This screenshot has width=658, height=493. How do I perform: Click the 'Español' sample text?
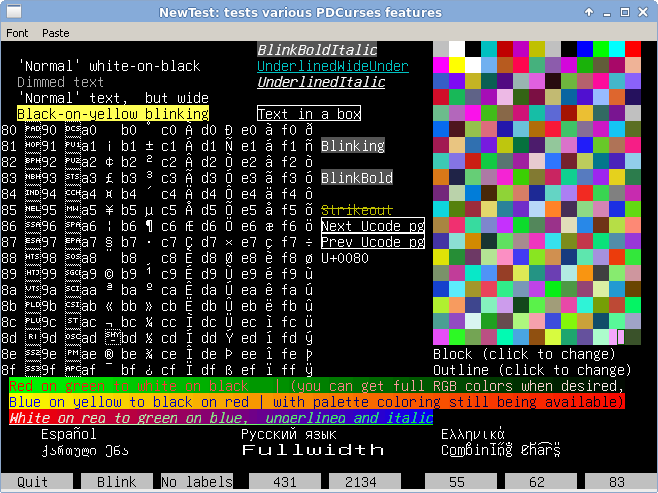(x=69, y=434)
